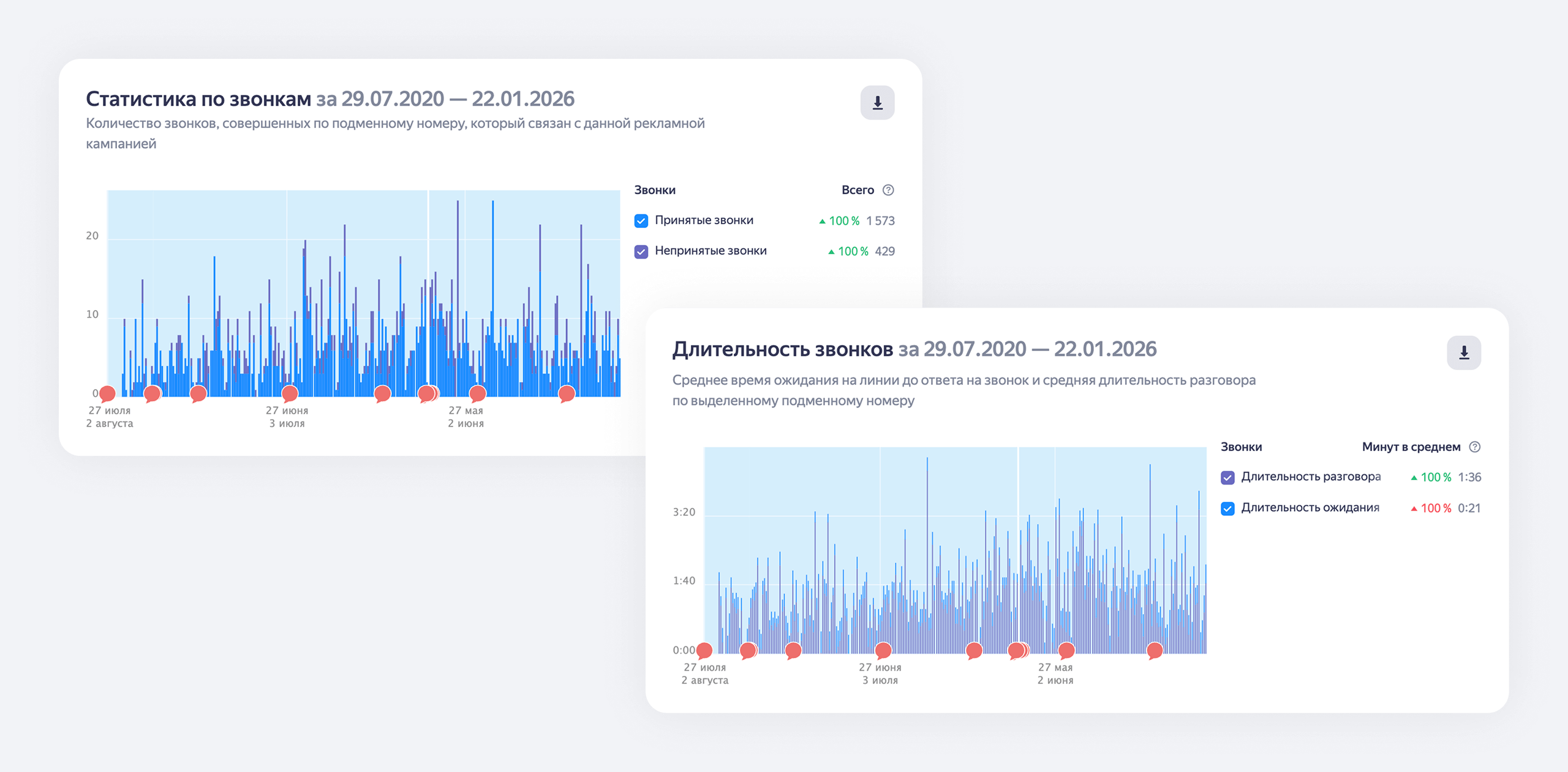The height and width of the screenshot is (772, 1568).
Task: Click Принятые звонки legend label
Action: (704, 220)
